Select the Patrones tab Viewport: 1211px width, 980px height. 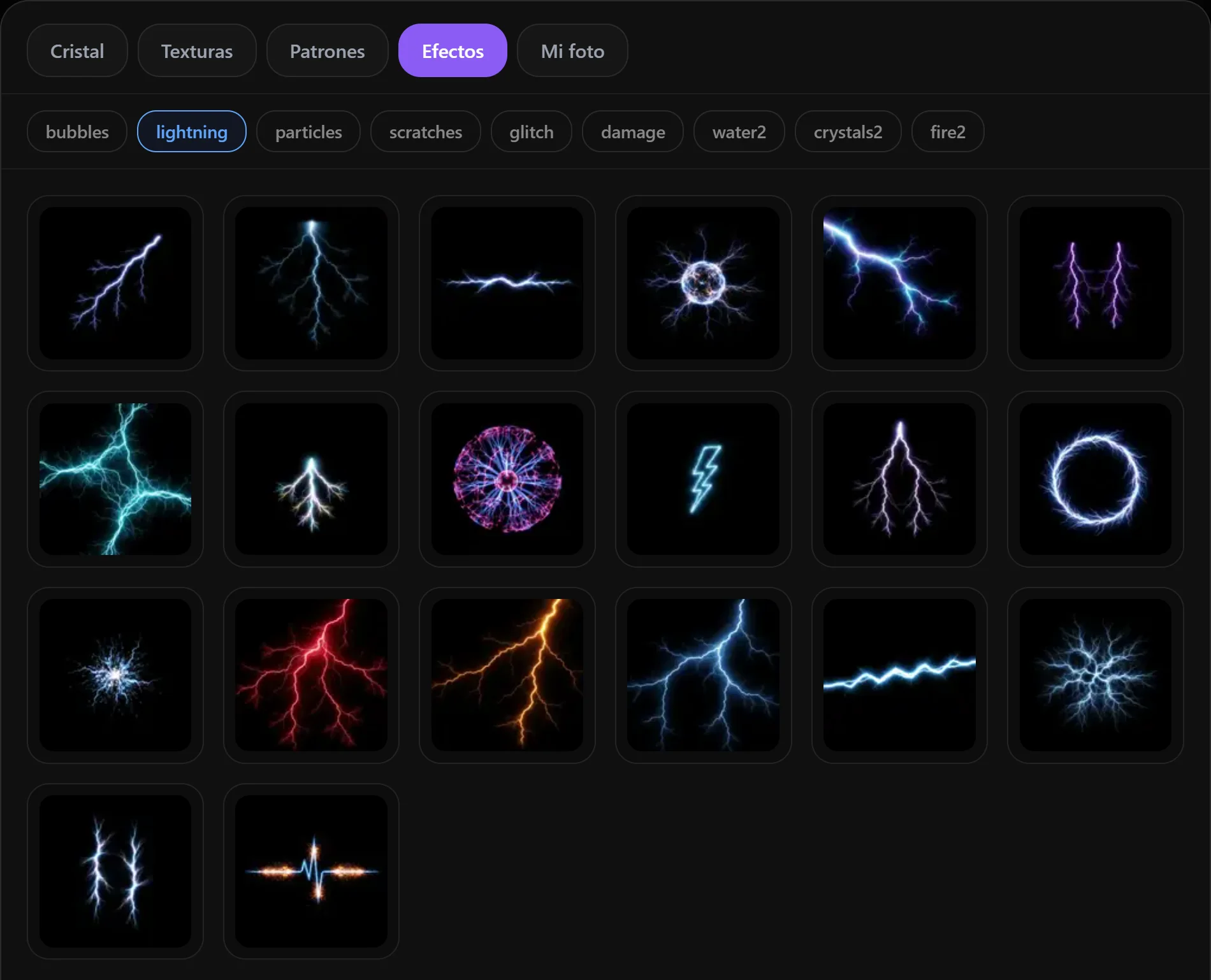[328, 51]
